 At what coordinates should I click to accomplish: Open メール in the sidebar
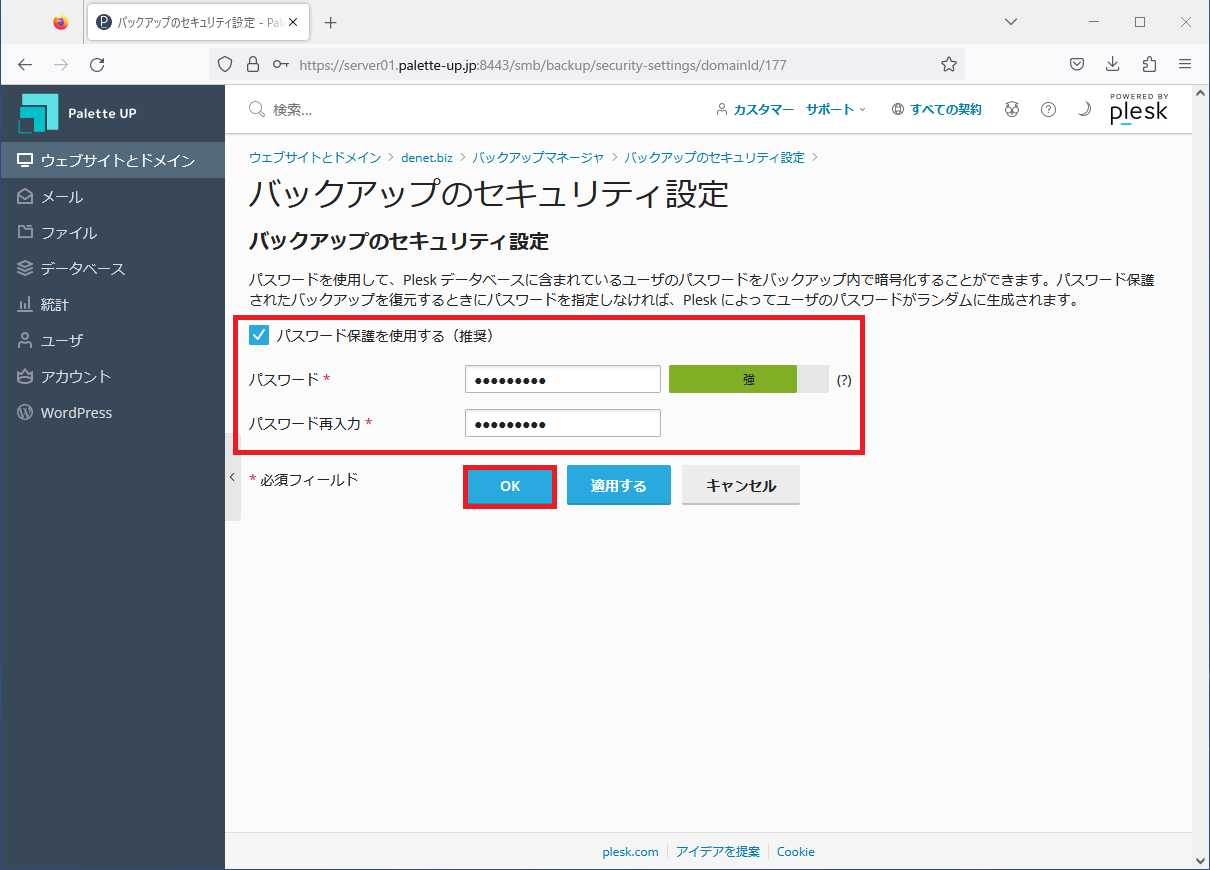coord(112,197)
